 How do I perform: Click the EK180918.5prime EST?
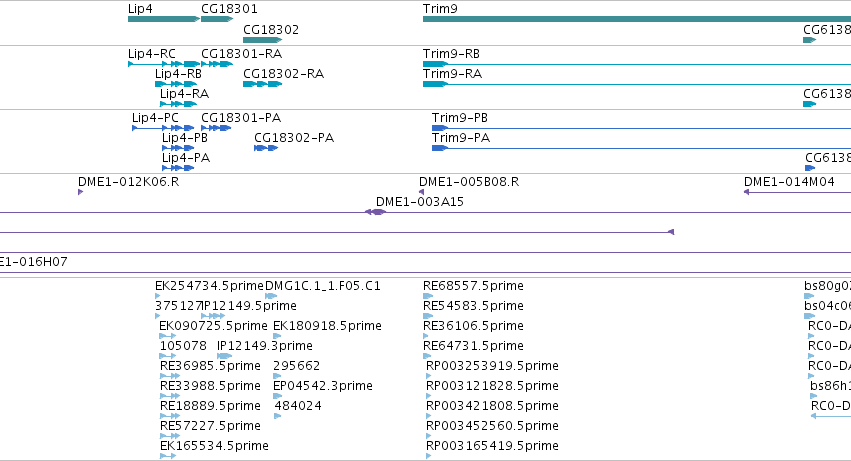pyautogui.click(x=277, y=336)
